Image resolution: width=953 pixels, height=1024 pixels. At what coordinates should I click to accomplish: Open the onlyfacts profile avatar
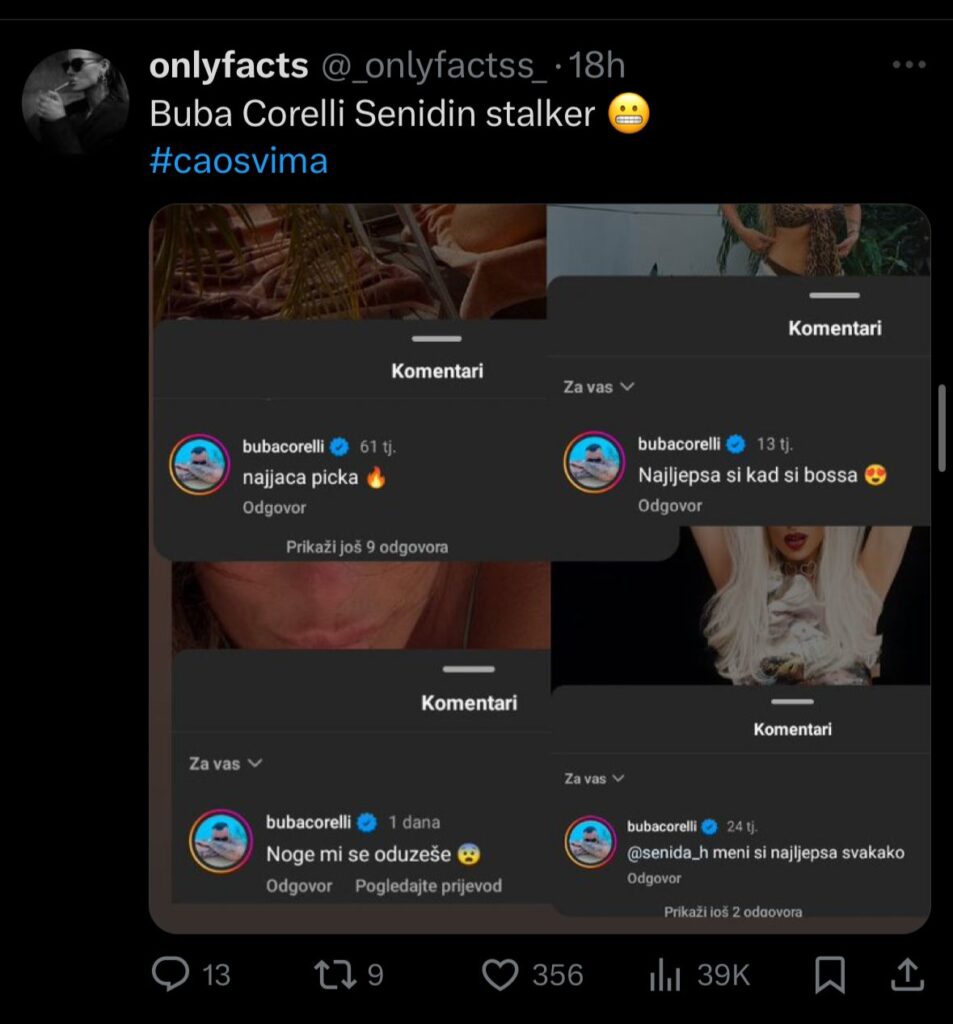[76, 101]
